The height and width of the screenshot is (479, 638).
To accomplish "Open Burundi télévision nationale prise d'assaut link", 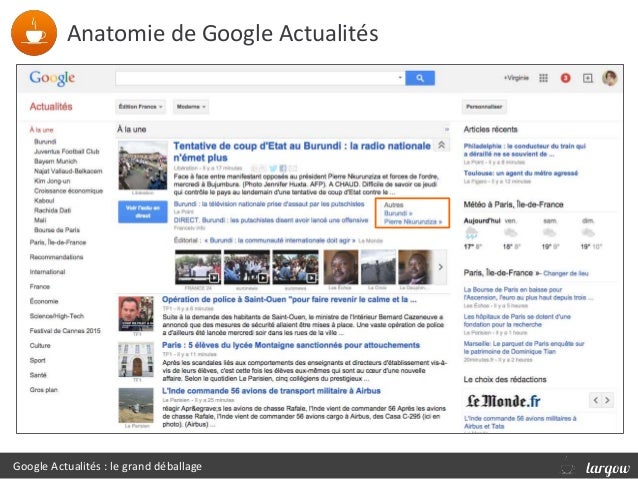I will 269,204.
